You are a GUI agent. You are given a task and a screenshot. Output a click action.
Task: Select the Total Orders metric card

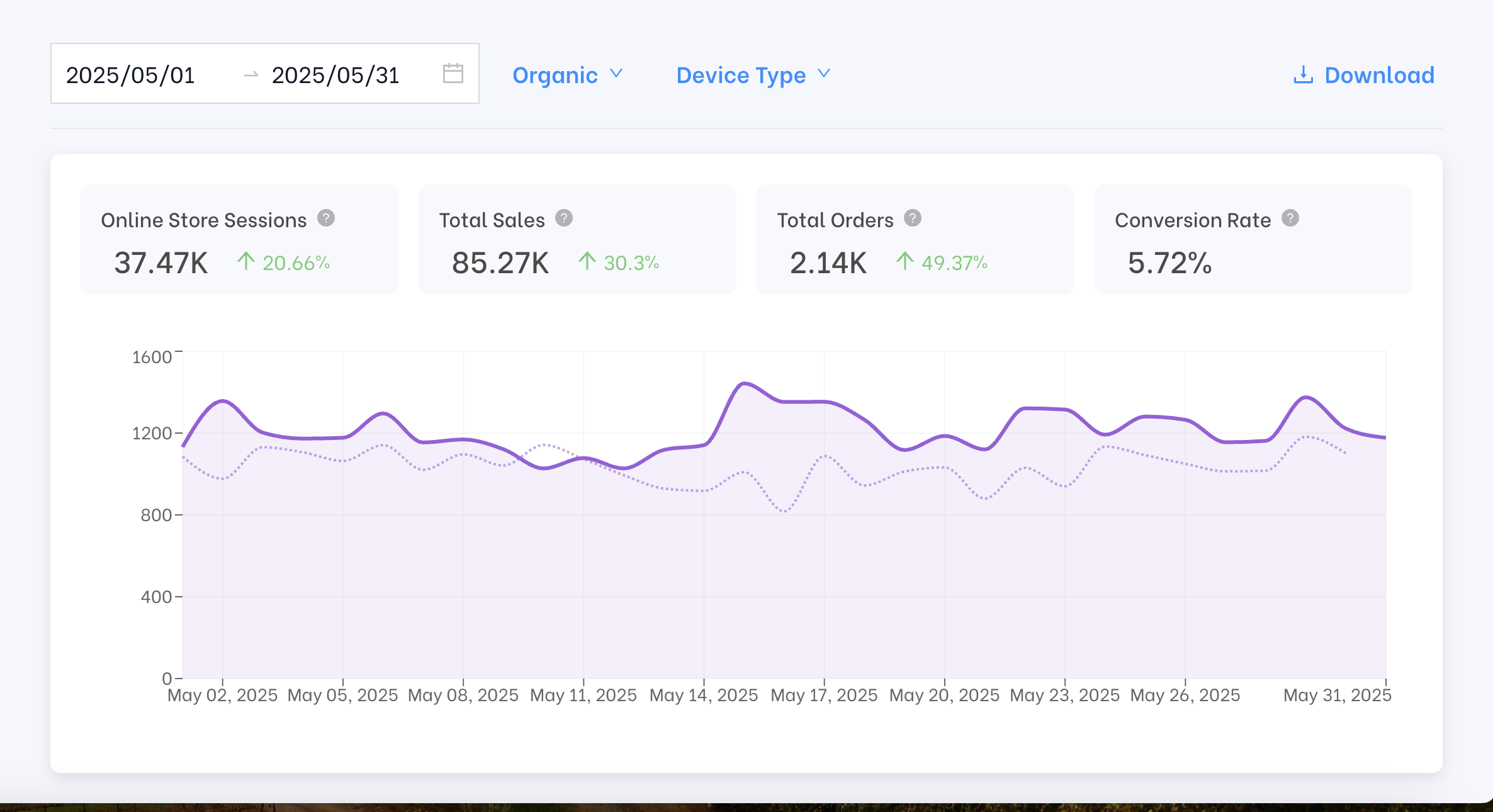[x=916, y=240]
